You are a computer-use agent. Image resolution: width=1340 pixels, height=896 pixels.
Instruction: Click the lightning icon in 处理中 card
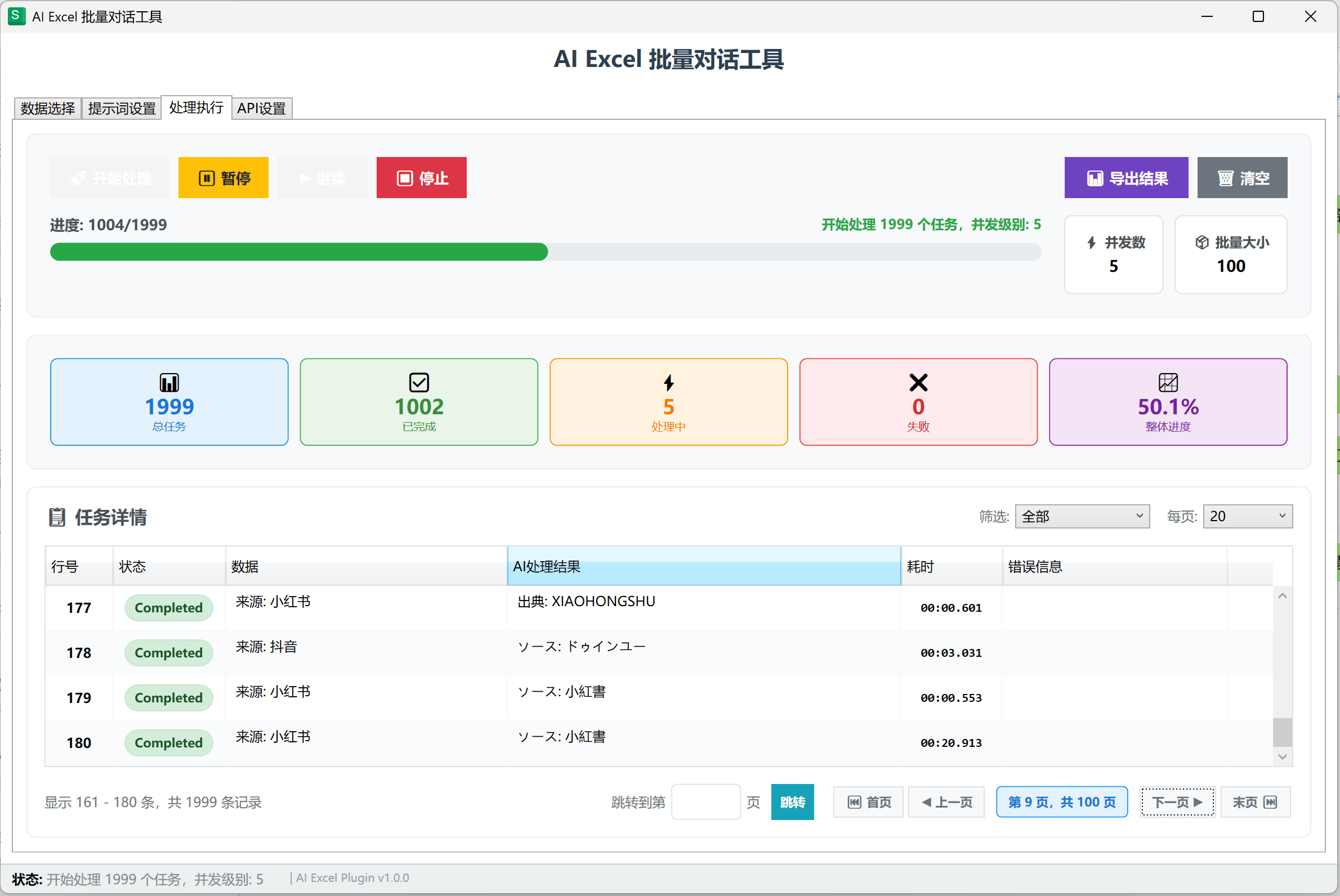click(668, 382)
